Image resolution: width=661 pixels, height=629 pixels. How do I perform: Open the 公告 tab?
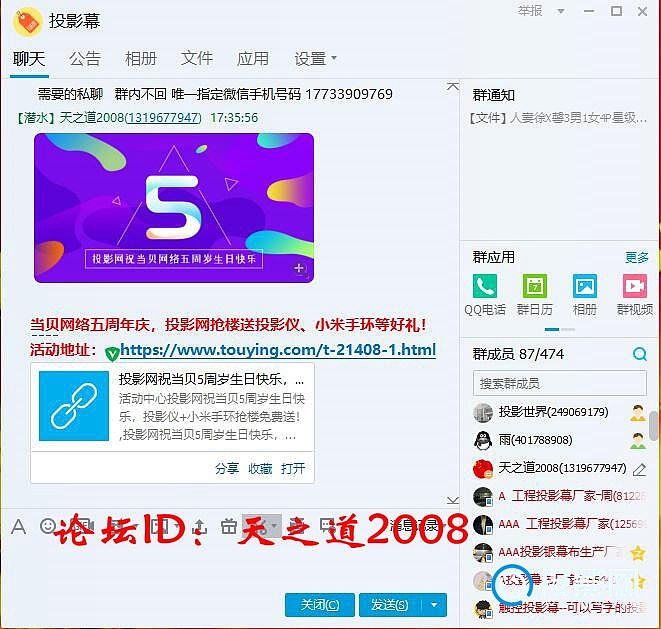pos(85,59)
